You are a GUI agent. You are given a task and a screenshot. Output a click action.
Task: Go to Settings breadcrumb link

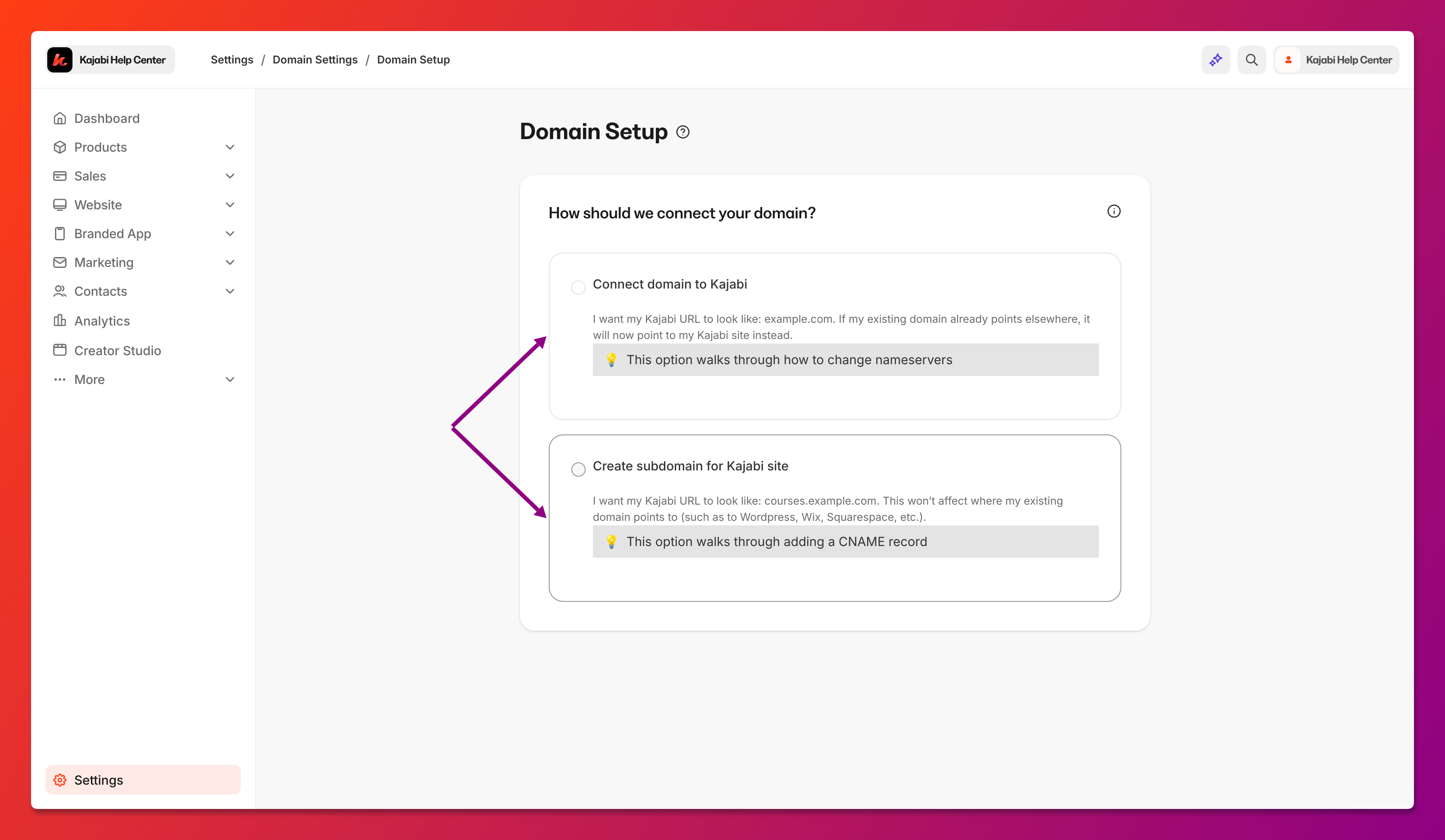click(x=232, y=59)
